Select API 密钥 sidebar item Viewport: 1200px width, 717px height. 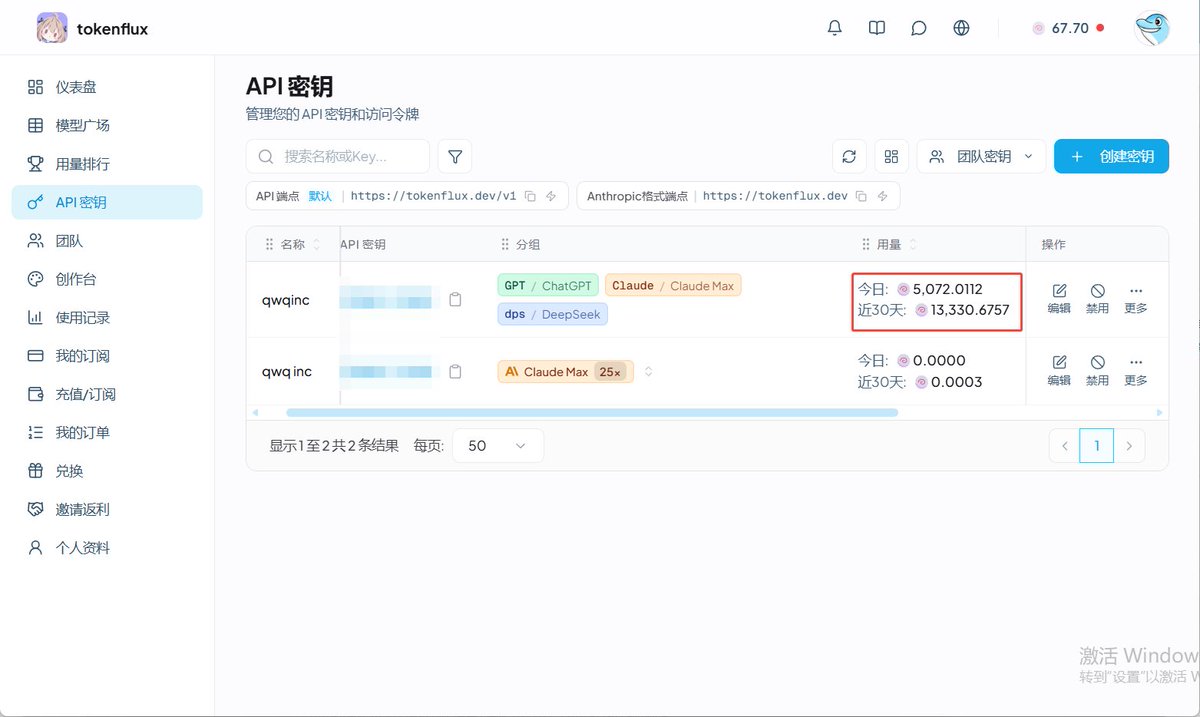tap(107, 202)
